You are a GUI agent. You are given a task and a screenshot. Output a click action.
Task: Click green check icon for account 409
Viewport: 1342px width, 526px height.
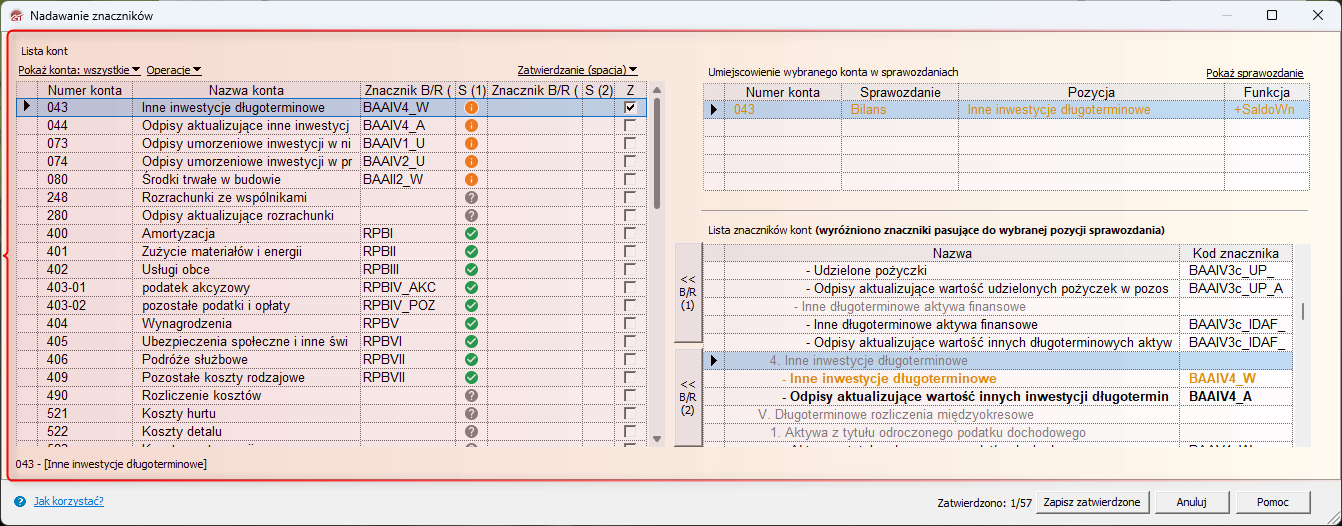click(471, 377)
